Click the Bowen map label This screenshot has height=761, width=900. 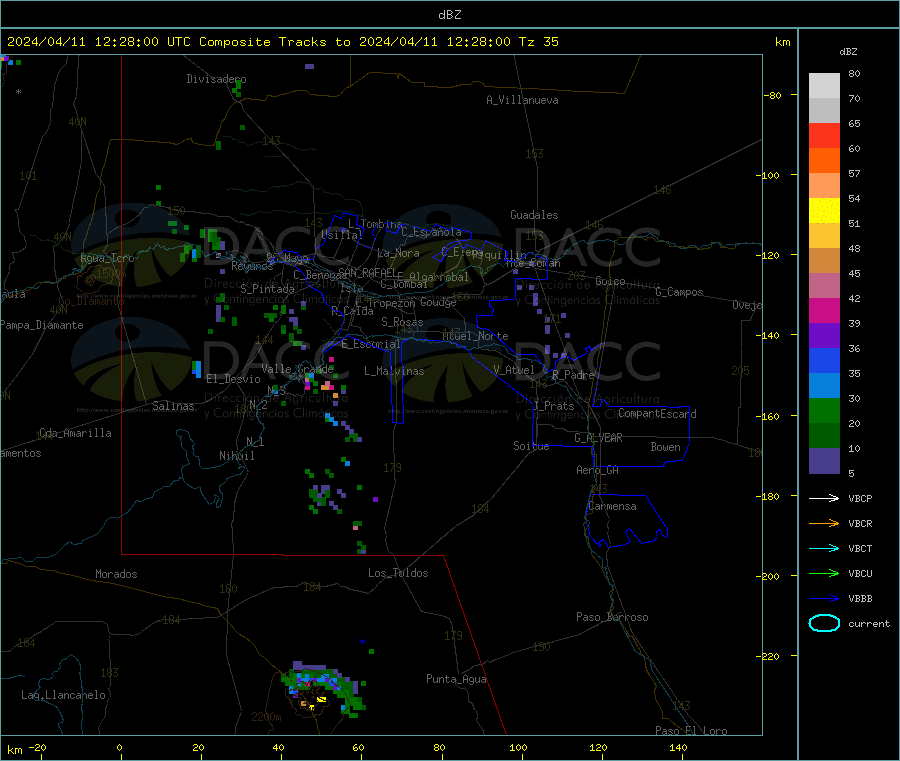pos(665,447)
